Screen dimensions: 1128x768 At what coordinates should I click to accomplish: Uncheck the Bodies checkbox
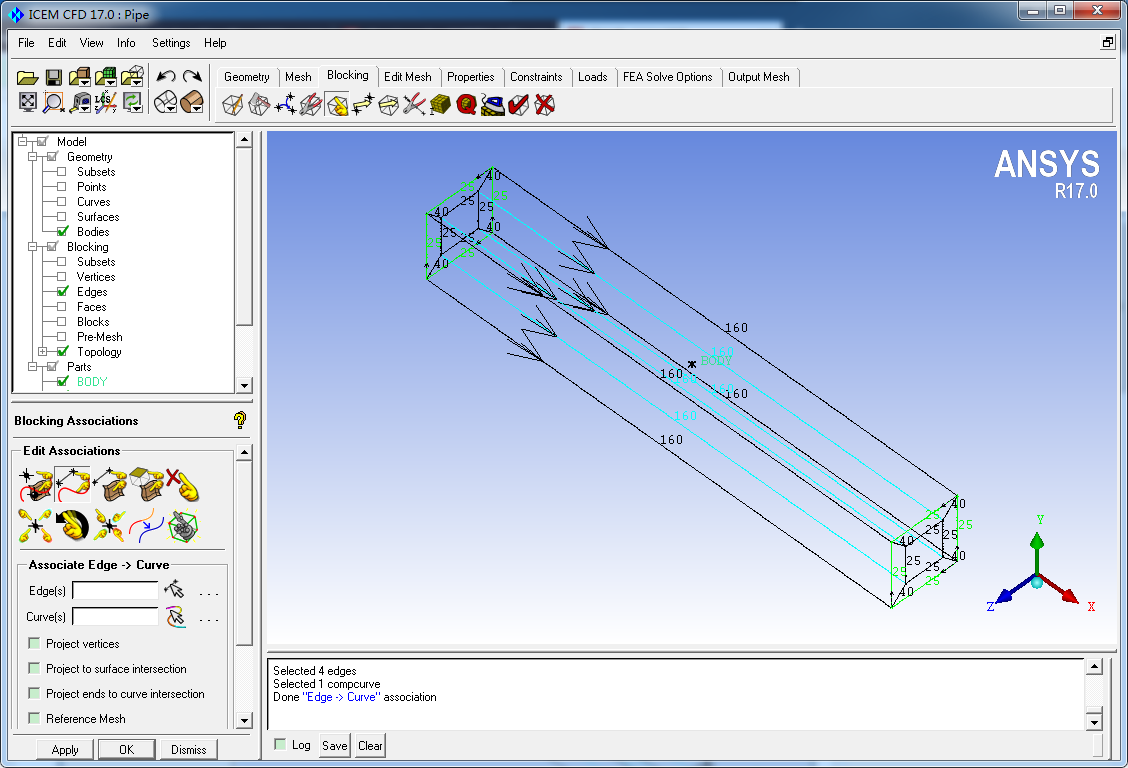click(x=63, y=232)
